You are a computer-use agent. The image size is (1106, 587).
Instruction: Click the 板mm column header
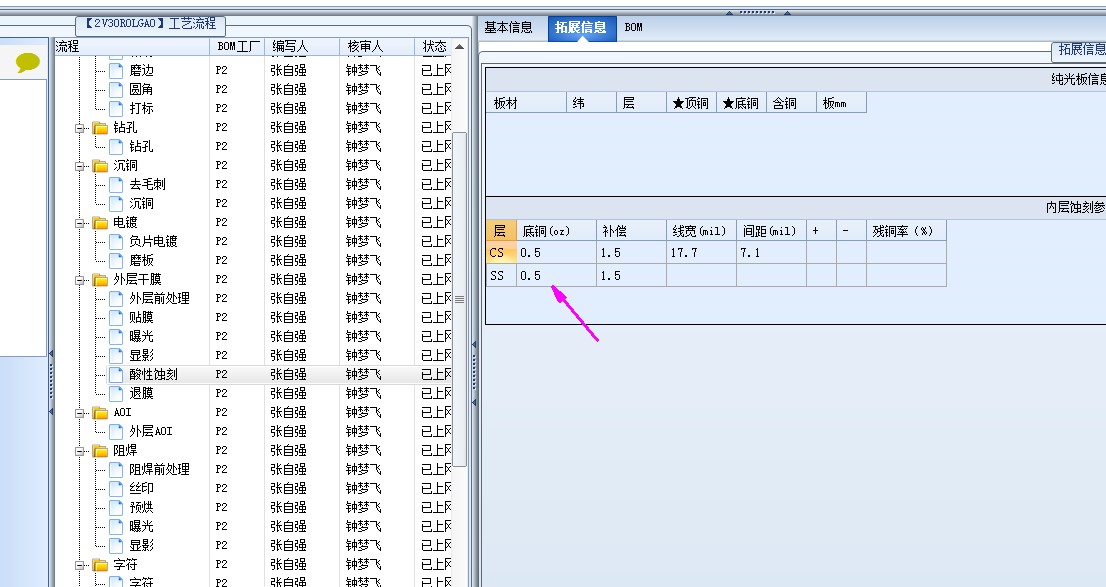pyautogui.click(x=841, y=103)
